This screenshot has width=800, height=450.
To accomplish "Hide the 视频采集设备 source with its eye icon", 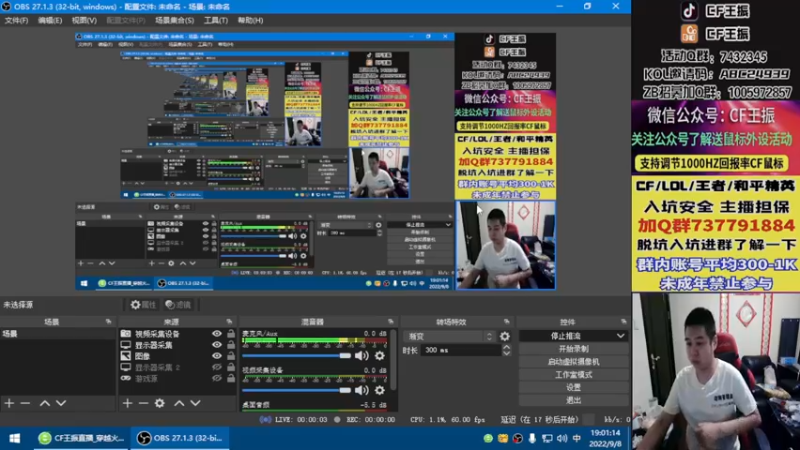I will (217, 334).
